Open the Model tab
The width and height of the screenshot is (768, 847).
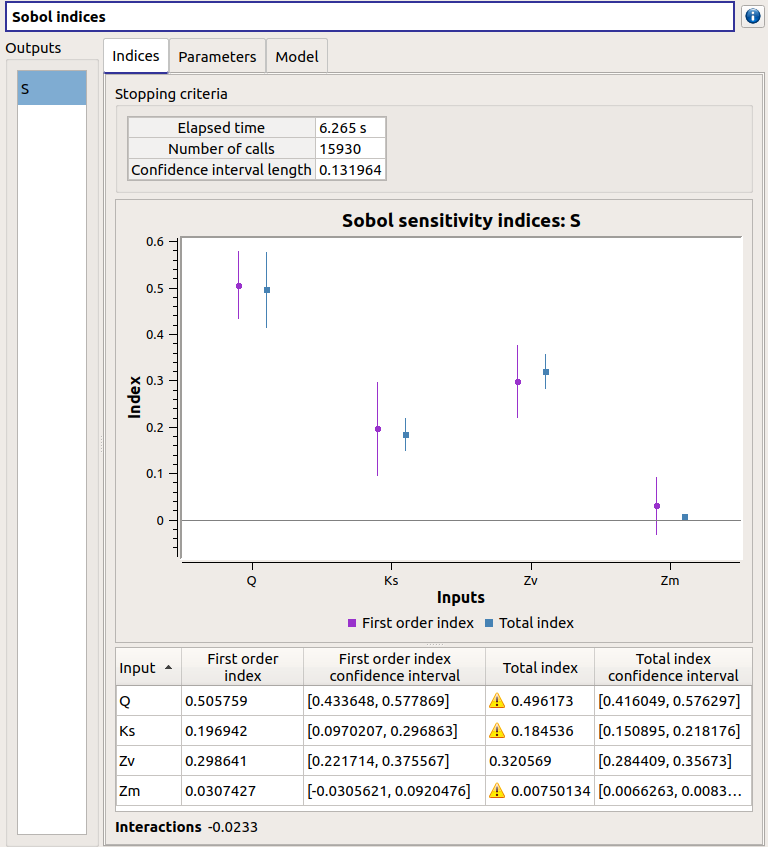pyautogui.click(x=297, y=57)
